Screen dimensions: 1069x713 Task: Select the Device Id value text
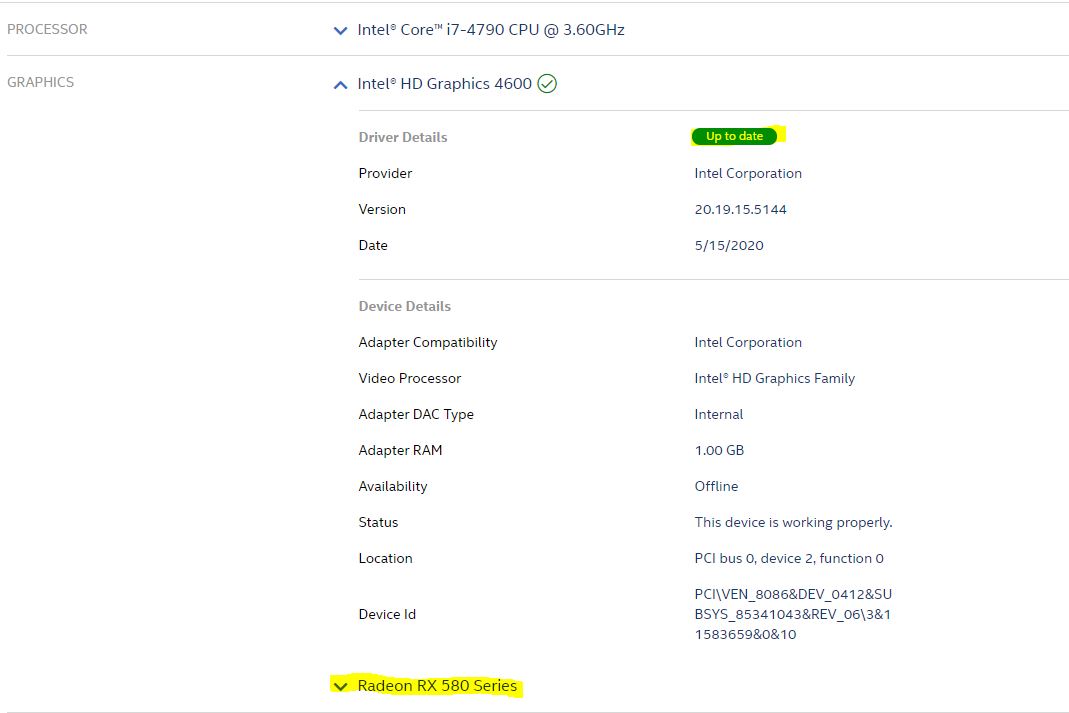tap(793, 614)
